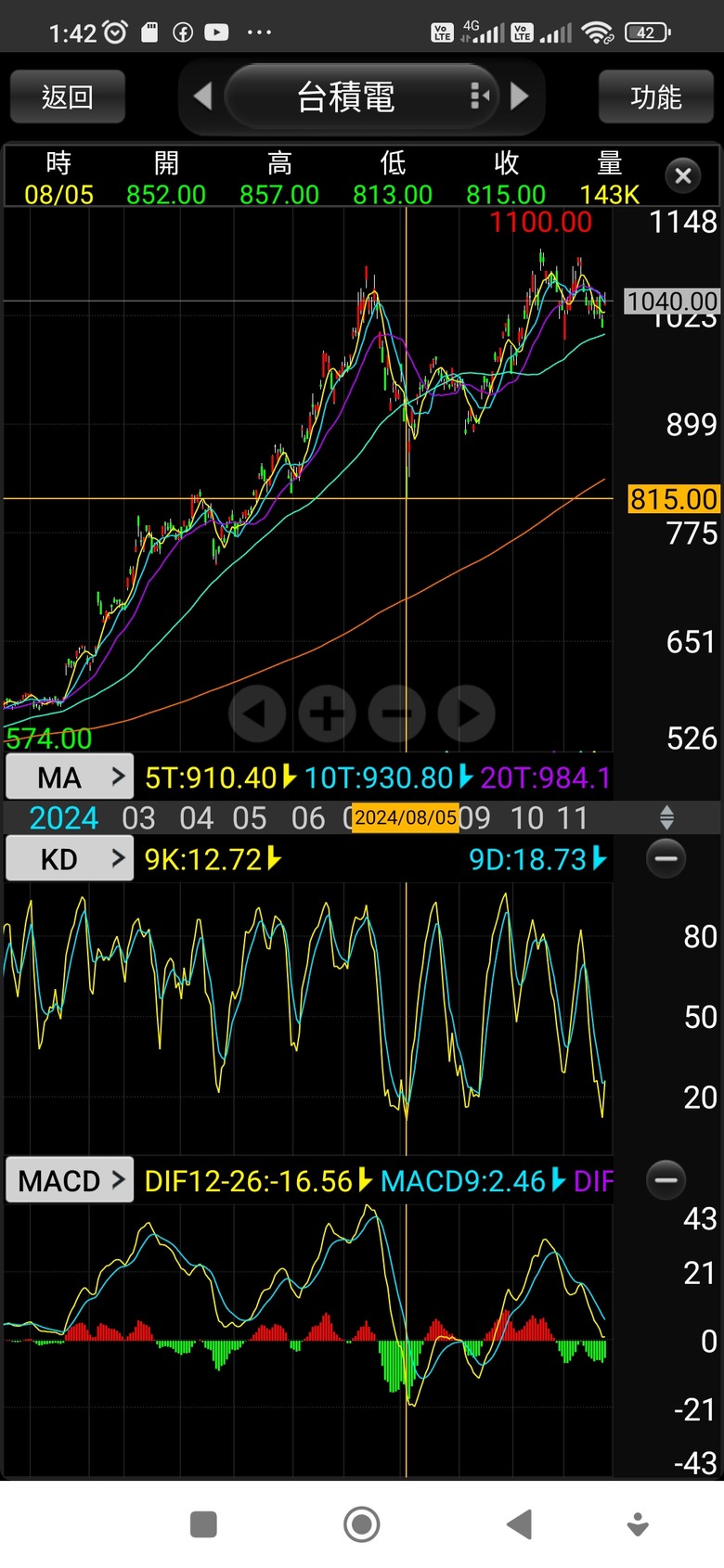Viewport: 724px width, 1568px height.
Task: Tap the Android back triangle button
Action: coord(520,1523)
